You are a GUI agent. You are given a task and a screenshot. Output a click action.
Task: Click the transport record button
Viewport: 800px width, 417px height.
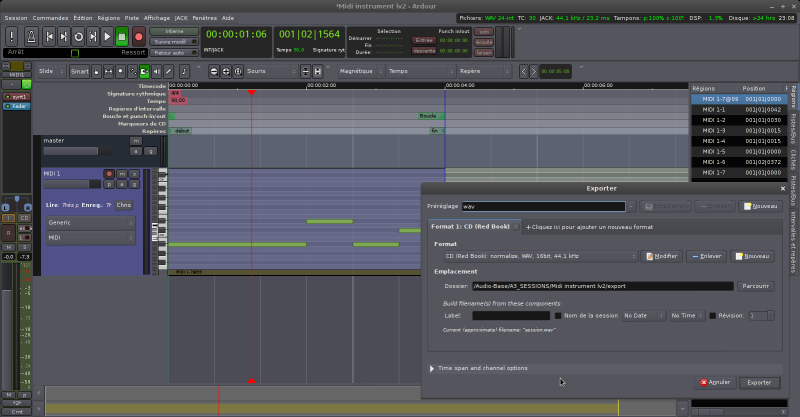139,37
